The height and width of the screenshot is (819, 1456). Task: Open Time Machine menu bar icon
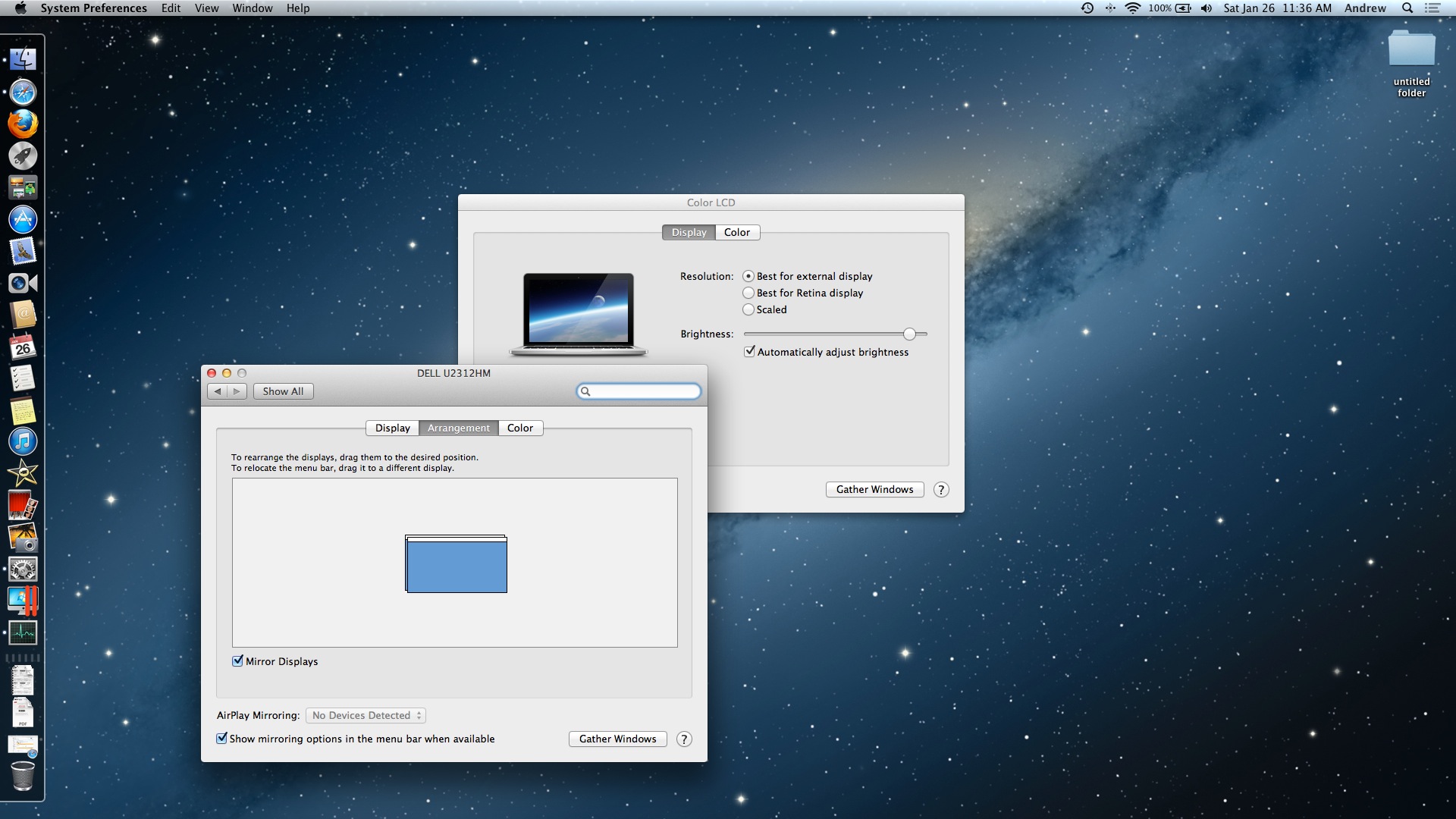click(x=1087, y=8)
